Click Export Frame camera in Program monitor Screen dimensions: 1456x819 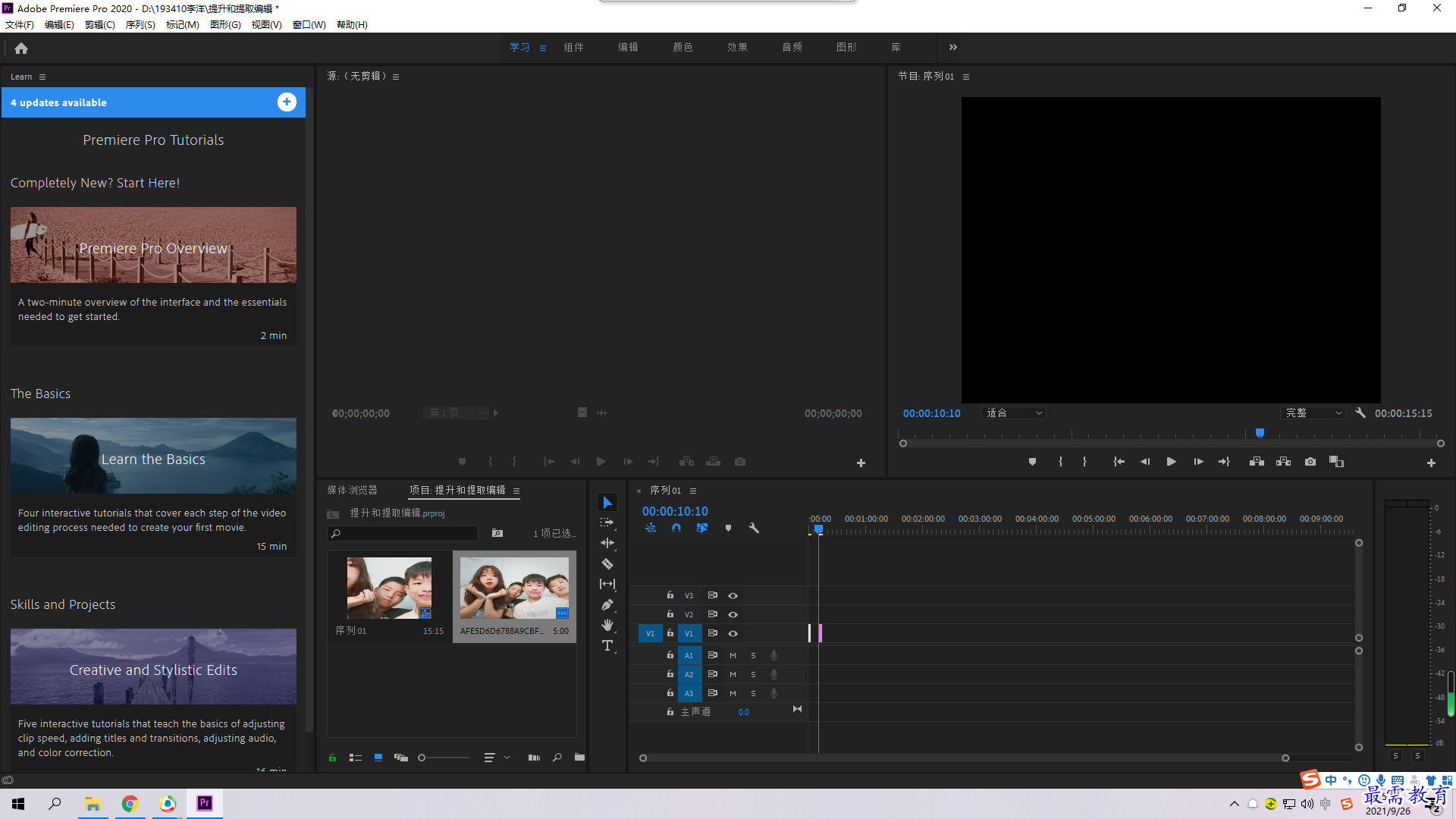(1310, 462)
